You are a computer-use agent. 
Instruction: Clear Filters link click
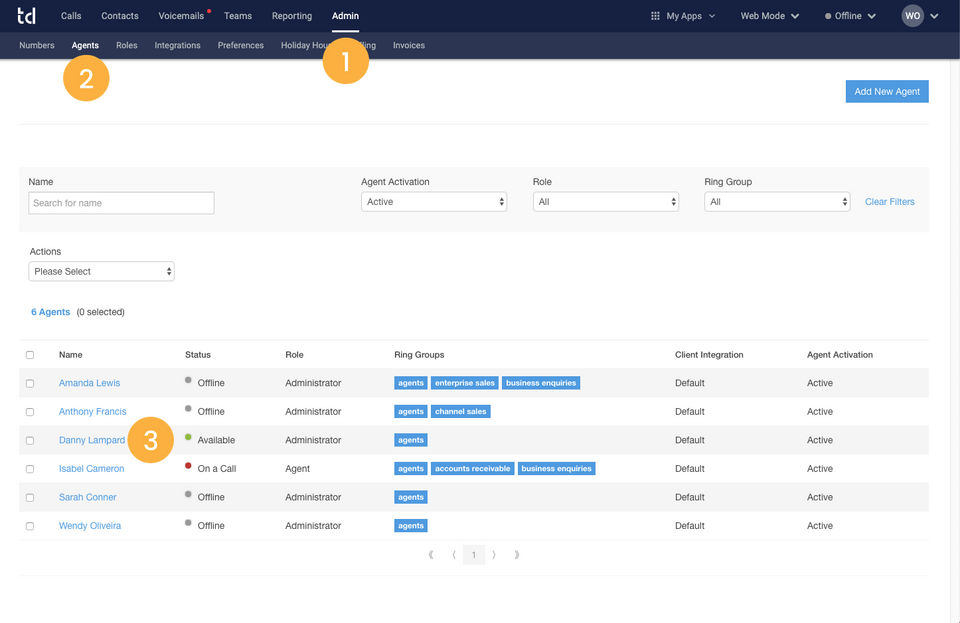(889, 202)
